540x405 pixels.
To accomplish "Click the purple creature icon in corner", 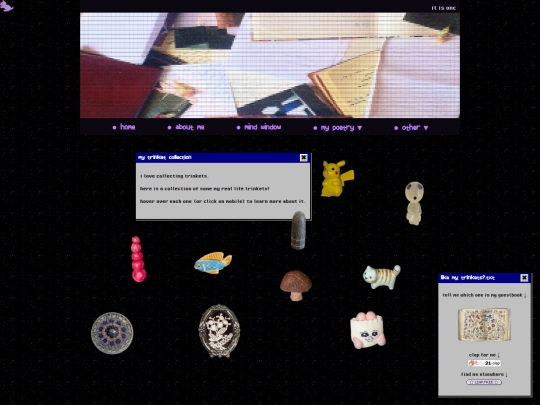I will [6, 6].
